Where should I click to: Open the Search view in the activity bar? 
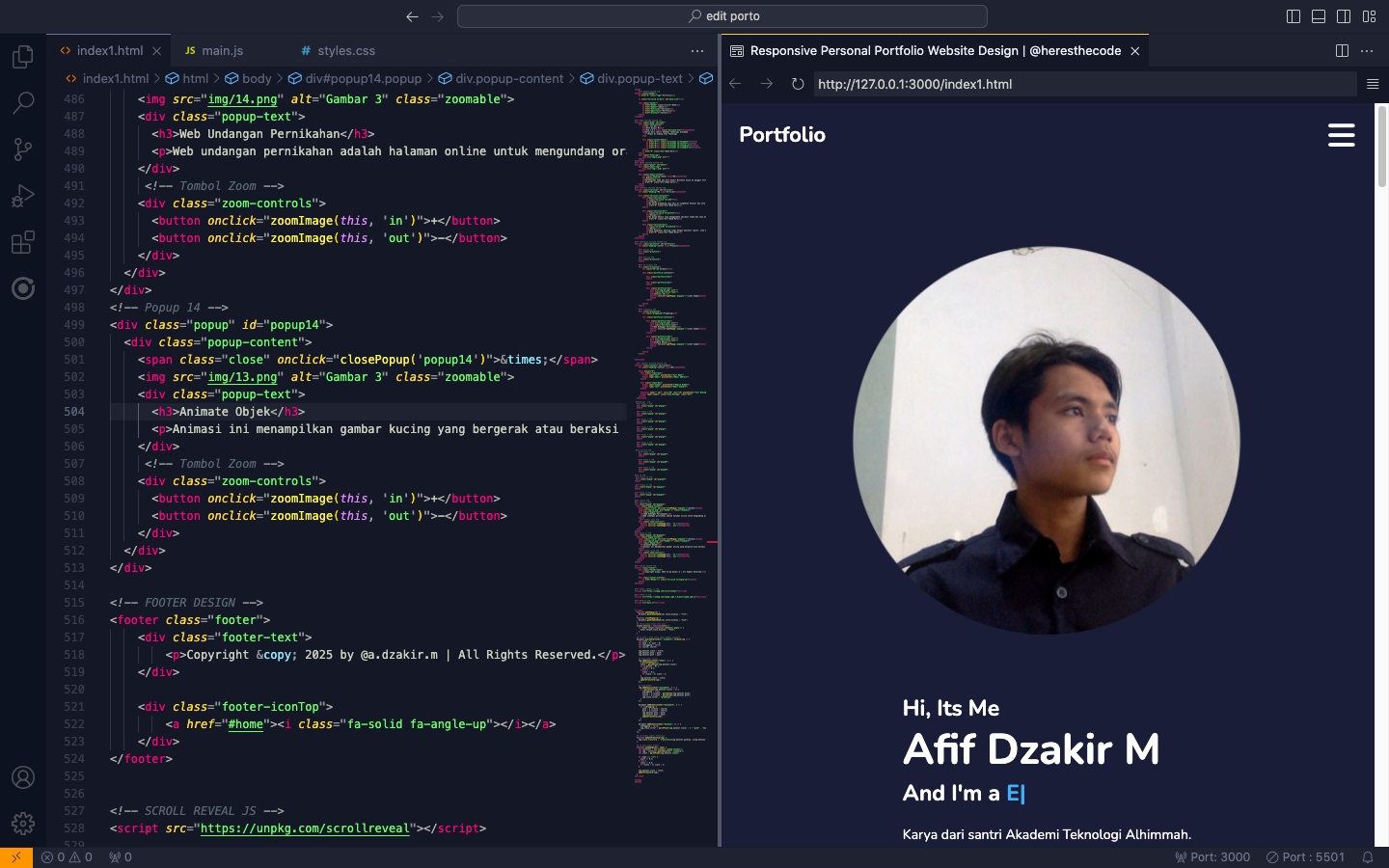[23, 102]
